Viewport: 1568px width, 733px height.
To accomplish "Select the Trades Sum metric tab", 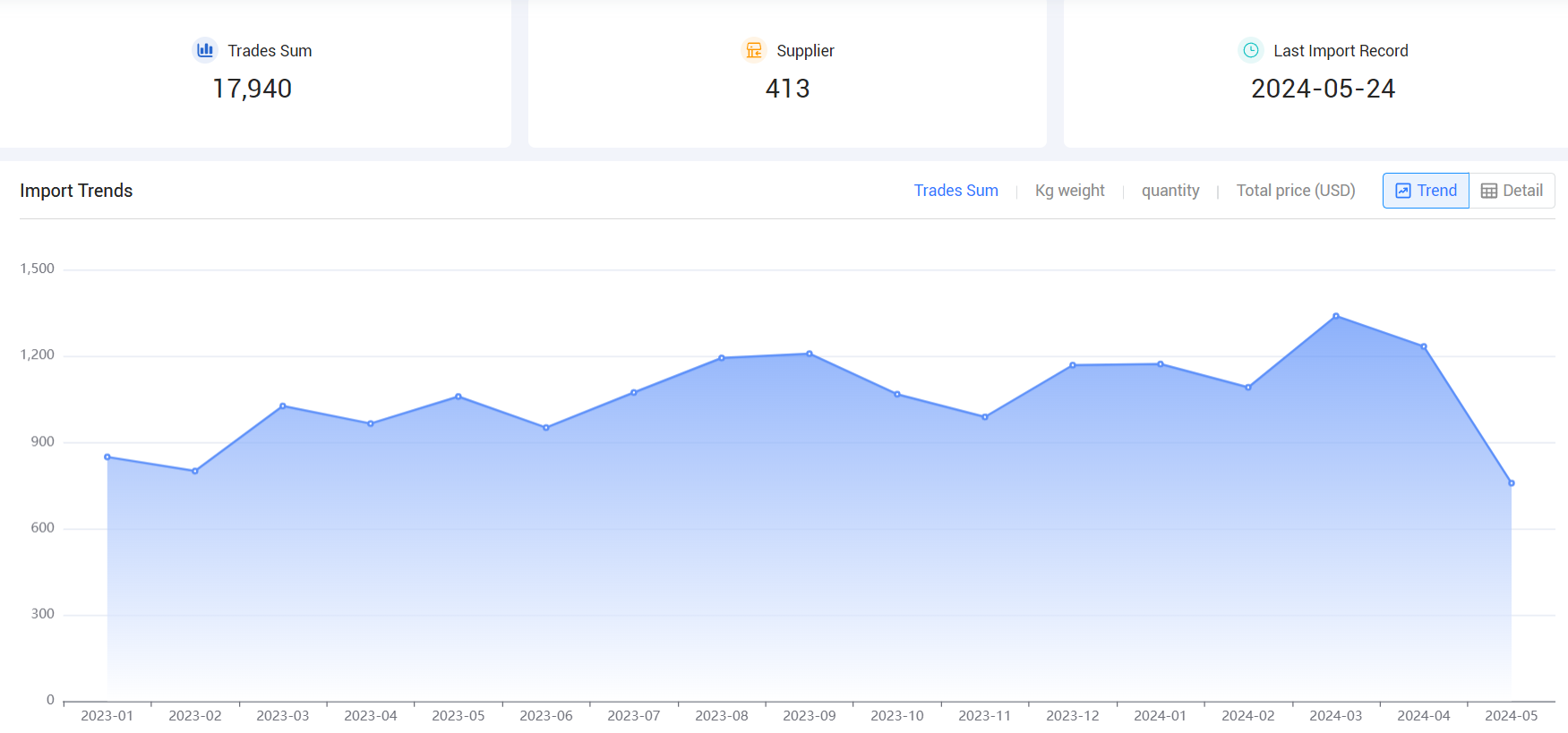I will pyautogui.click(x=955, y=191).
